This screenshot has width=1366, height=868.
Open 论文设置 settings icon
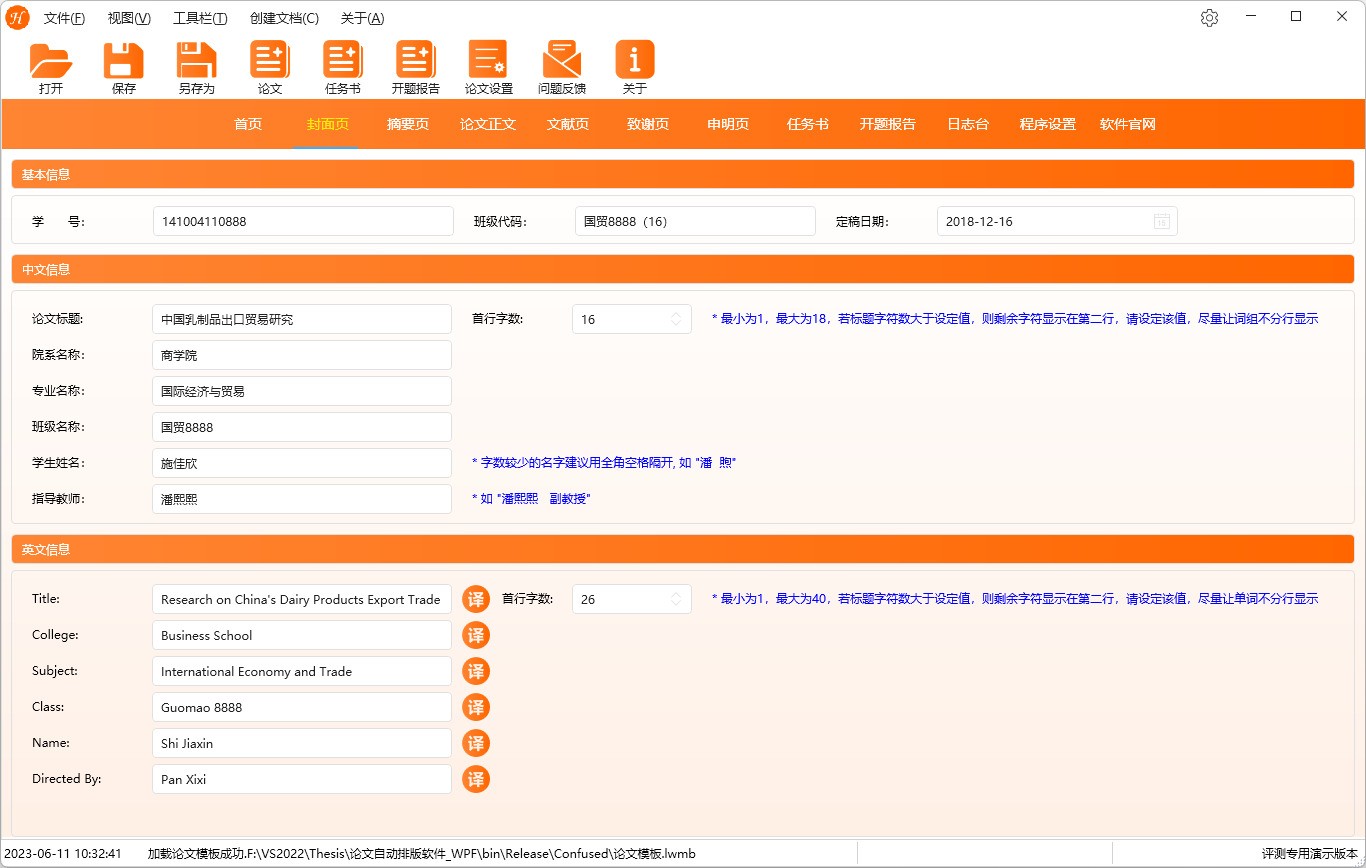click(x=488, y=63)
